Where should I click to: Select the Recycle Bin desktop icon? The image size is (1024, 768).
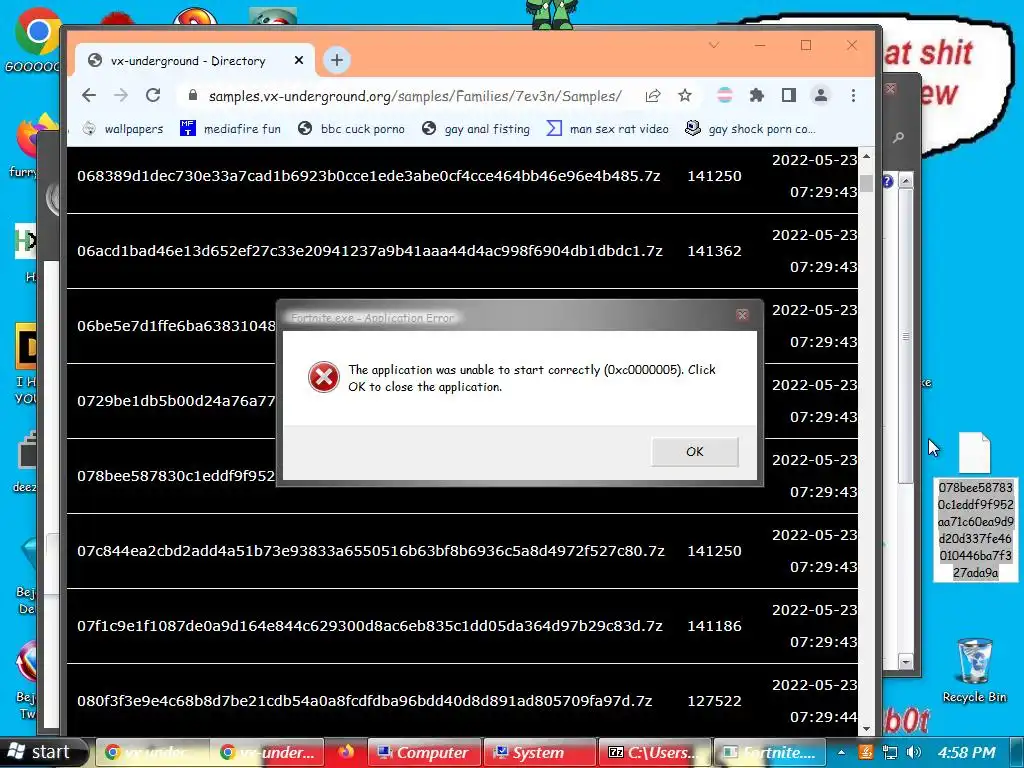[x=974, y=670]
